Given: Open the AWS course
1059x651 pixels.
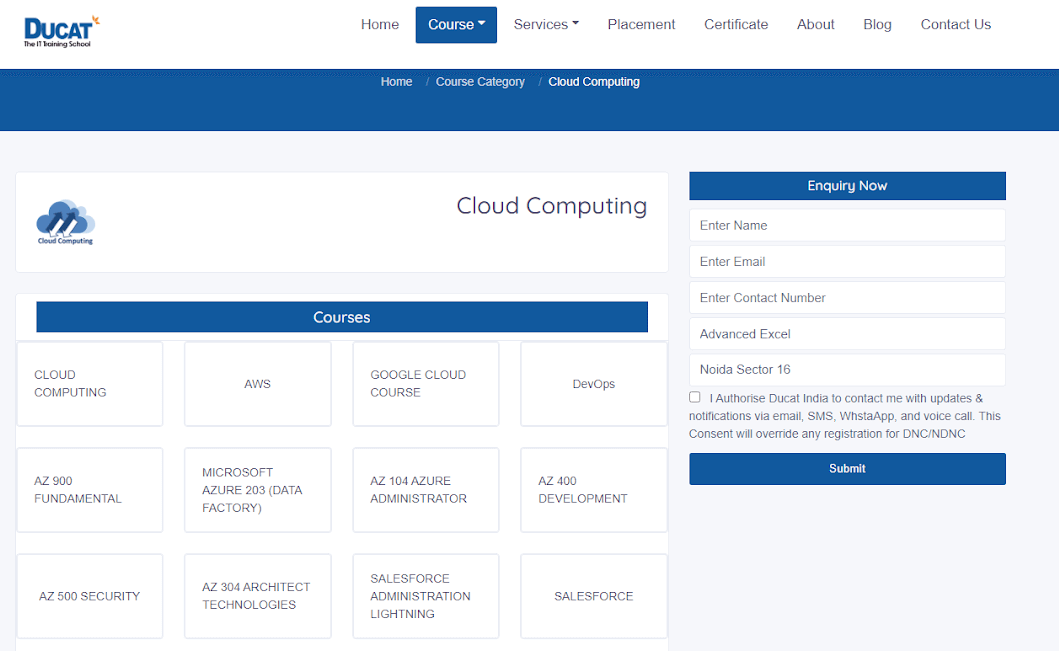Looking at the screenshot, I should 257,384.
